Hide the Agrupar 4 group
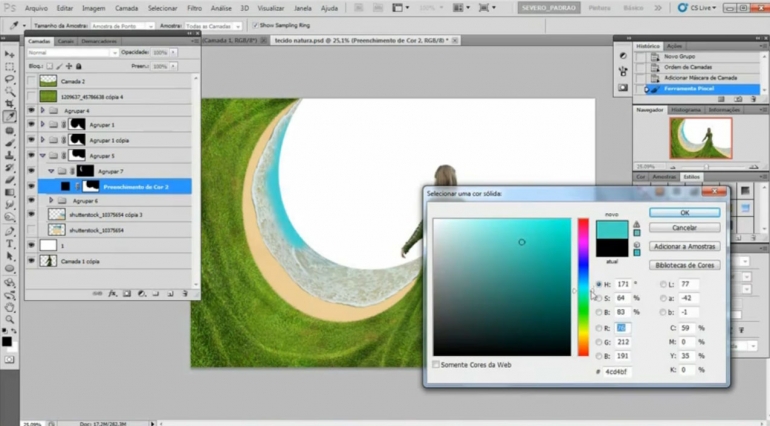Viewport: 770px width, 426px height. 31,111
